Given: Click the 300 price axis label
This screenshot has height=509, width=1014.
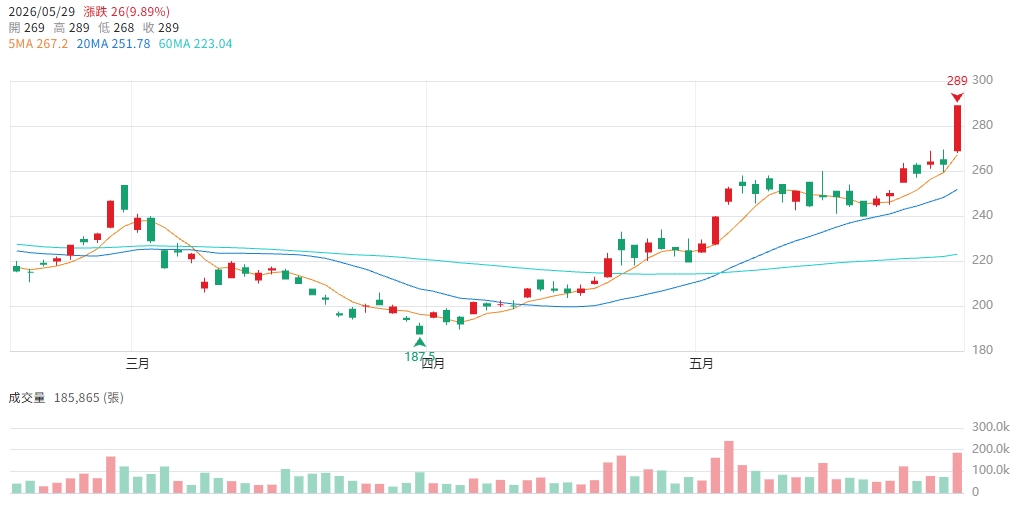Looking at the screenshot, I should [x=982, y=80].
